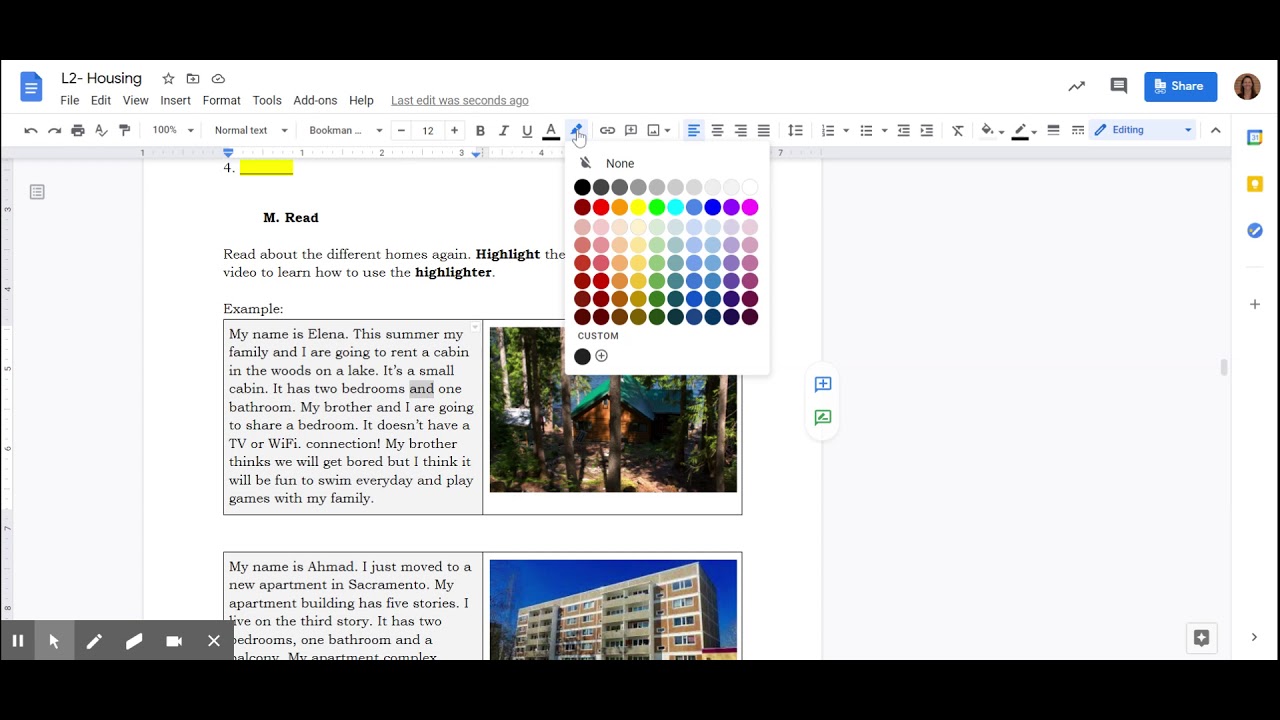Click the Insert image icon
The image size is (1280, 720).
pyautogui.click(x=653, y=130)
